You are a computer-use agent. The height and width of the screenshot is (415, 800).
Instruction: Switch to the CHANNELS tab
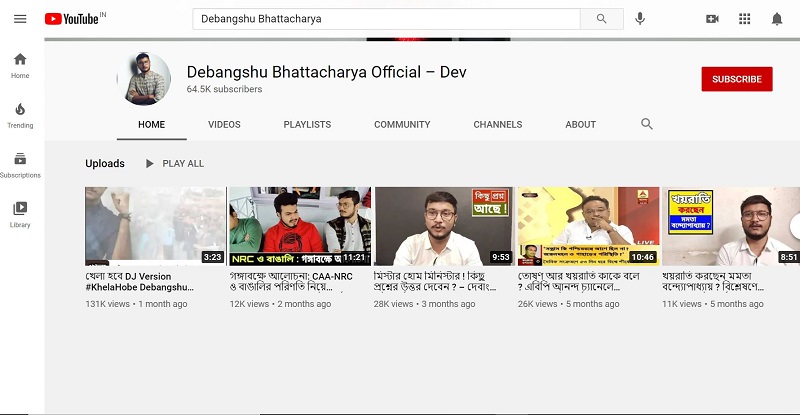pos(497,125)
